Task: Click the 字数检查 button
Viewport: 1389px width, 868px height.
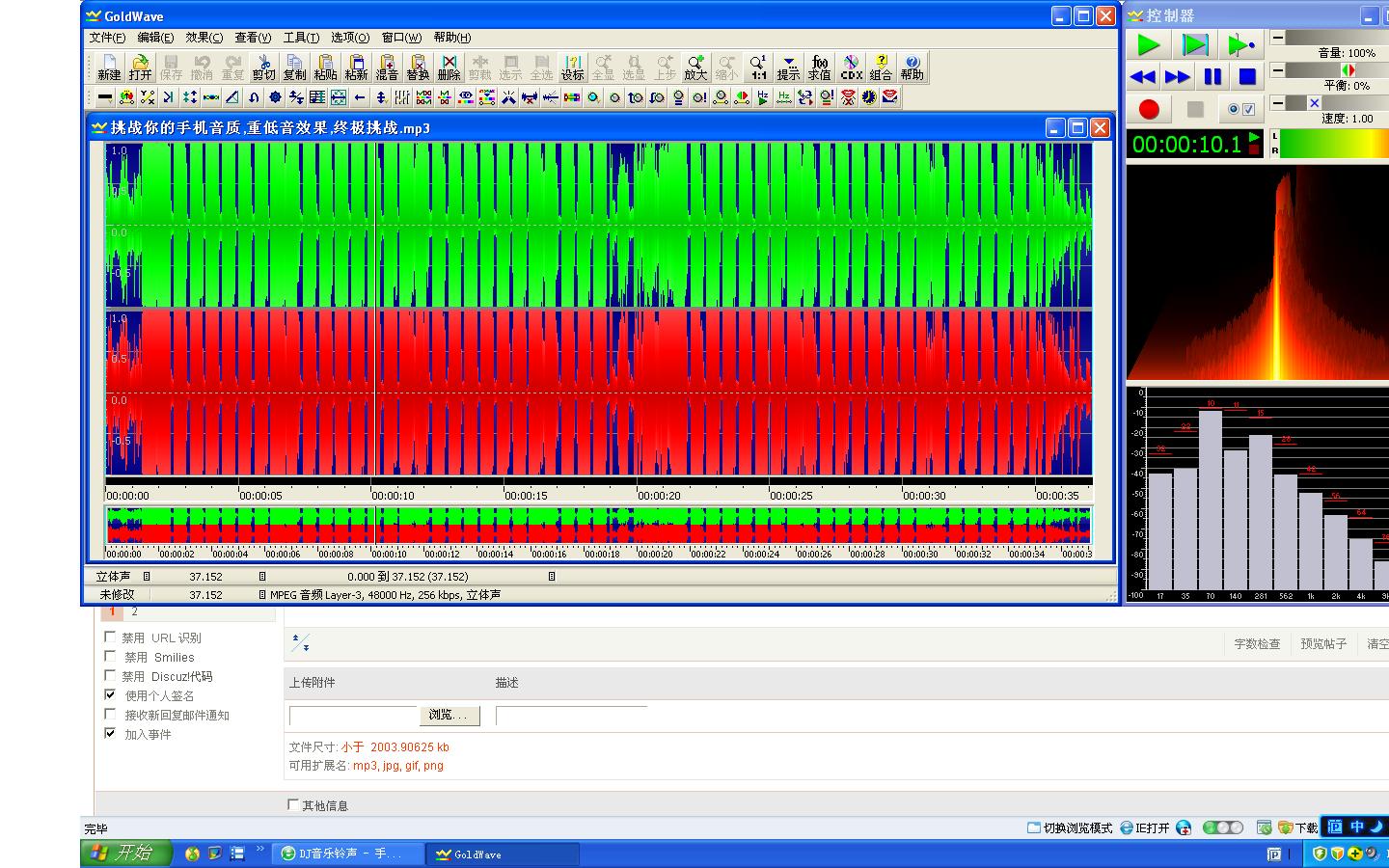Action: tap(1258, 643)
